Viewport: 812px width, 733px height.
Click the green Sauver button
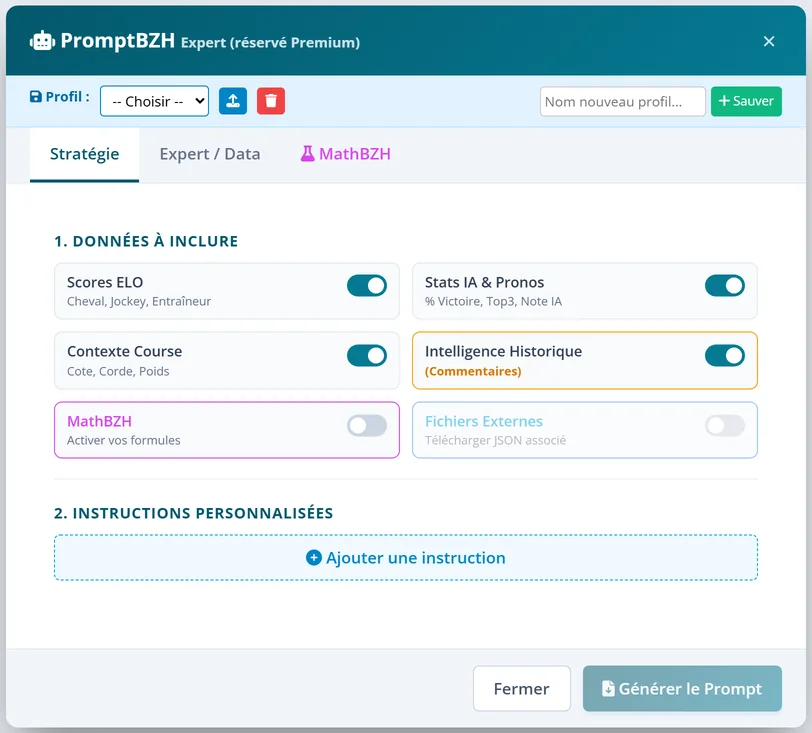746,101
